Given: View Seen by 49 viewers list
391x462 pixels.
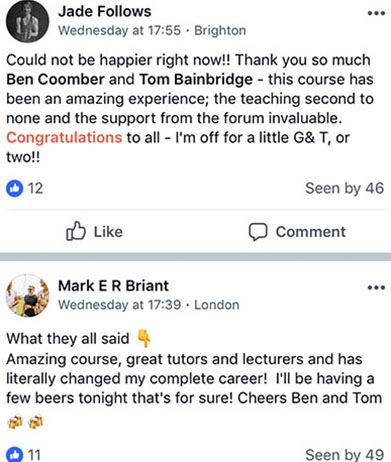Looking at the screenshot, I should [345, 455].
